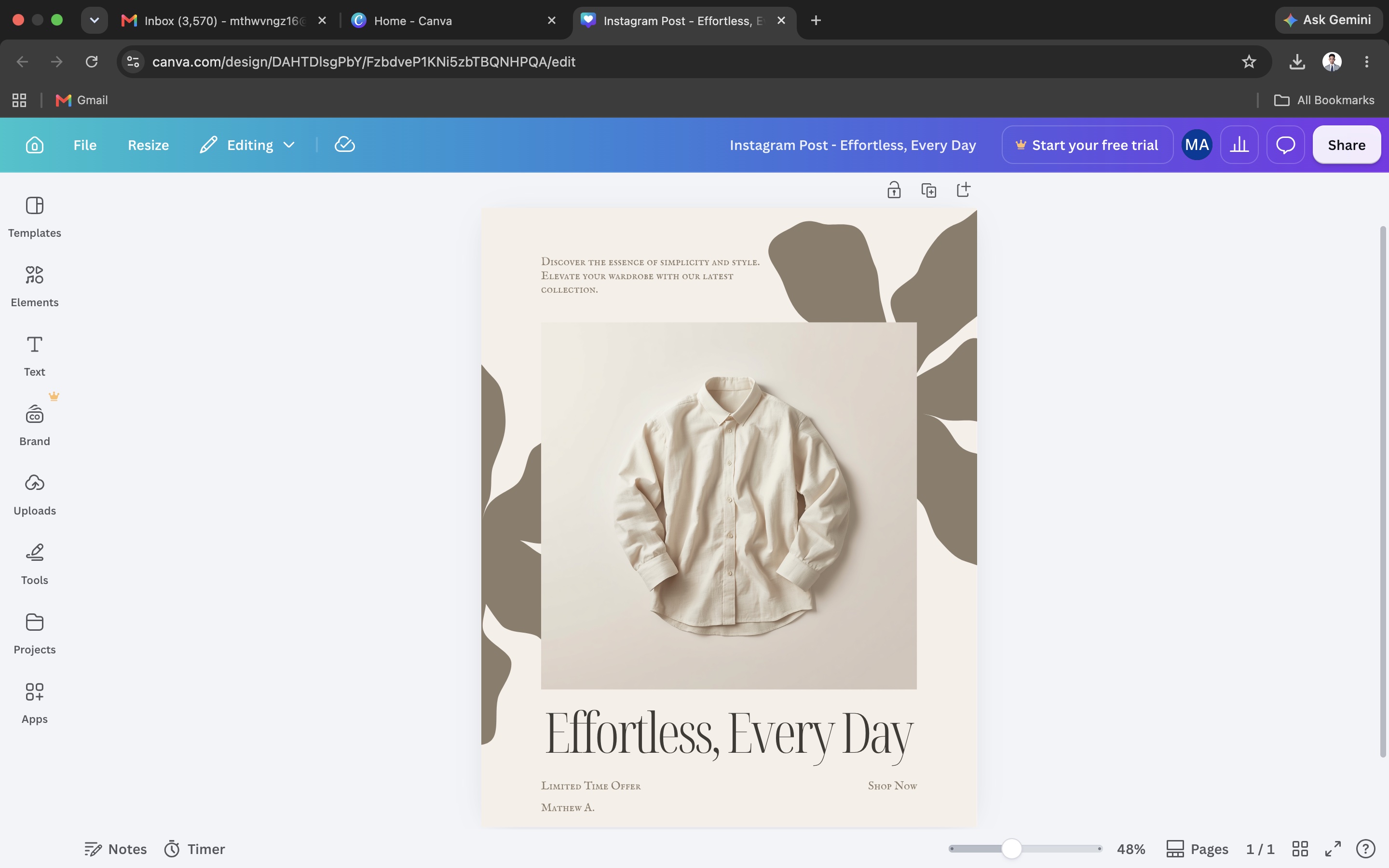Open the Uploads panel

34,495
